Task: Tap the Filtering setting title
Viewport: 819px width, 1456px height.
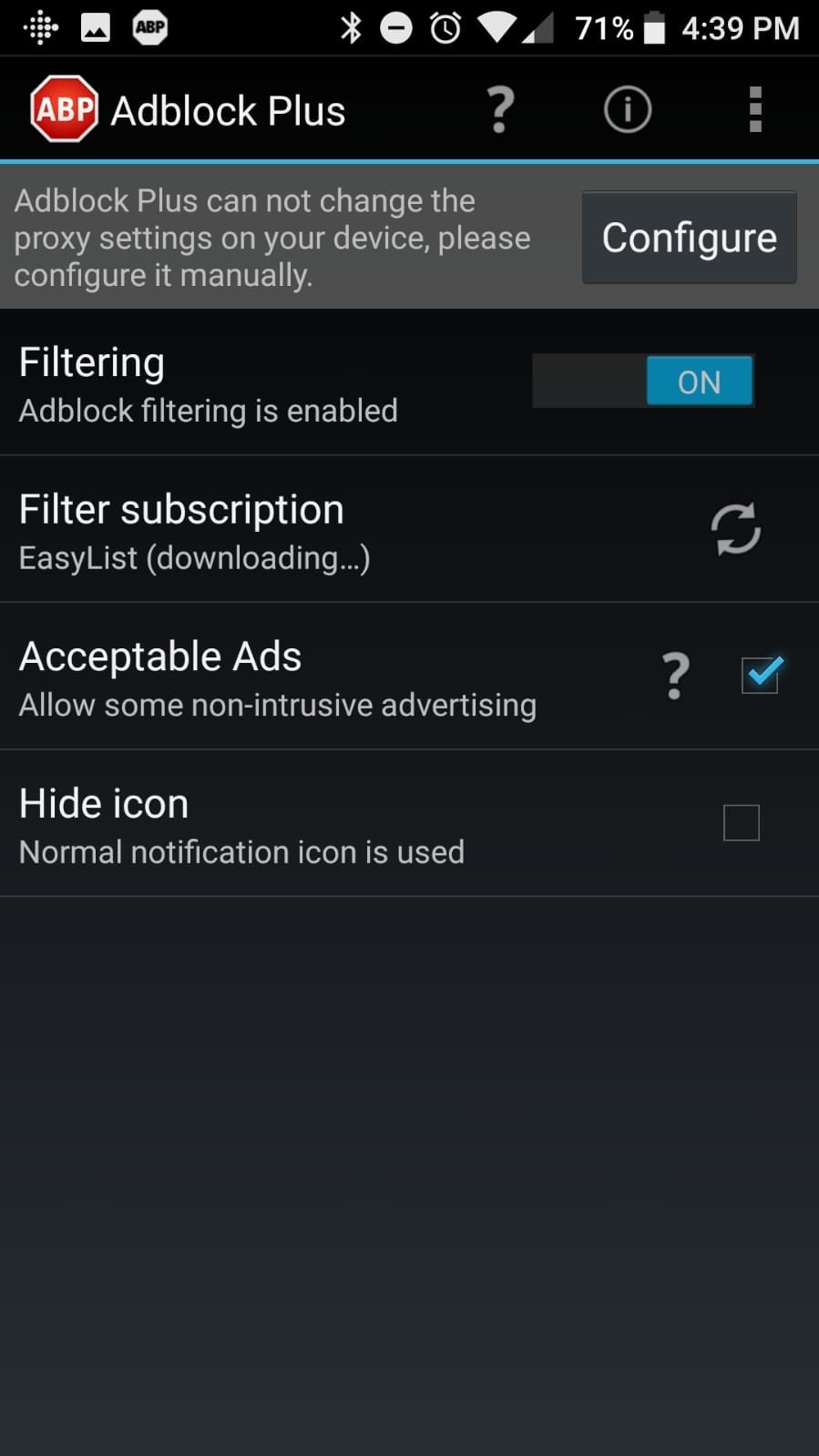Action: point(92,362)
